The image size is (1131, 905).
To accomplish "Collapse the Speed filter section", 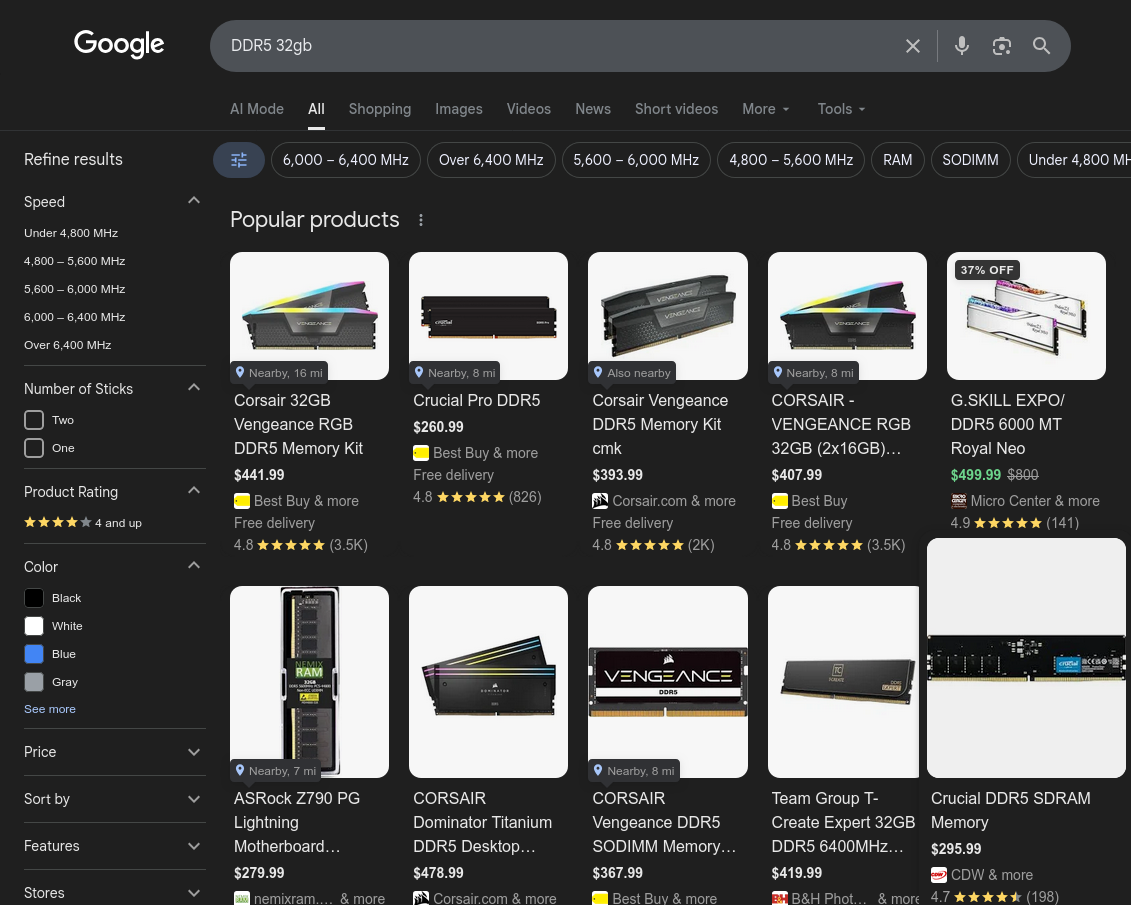I will [193, 200].
